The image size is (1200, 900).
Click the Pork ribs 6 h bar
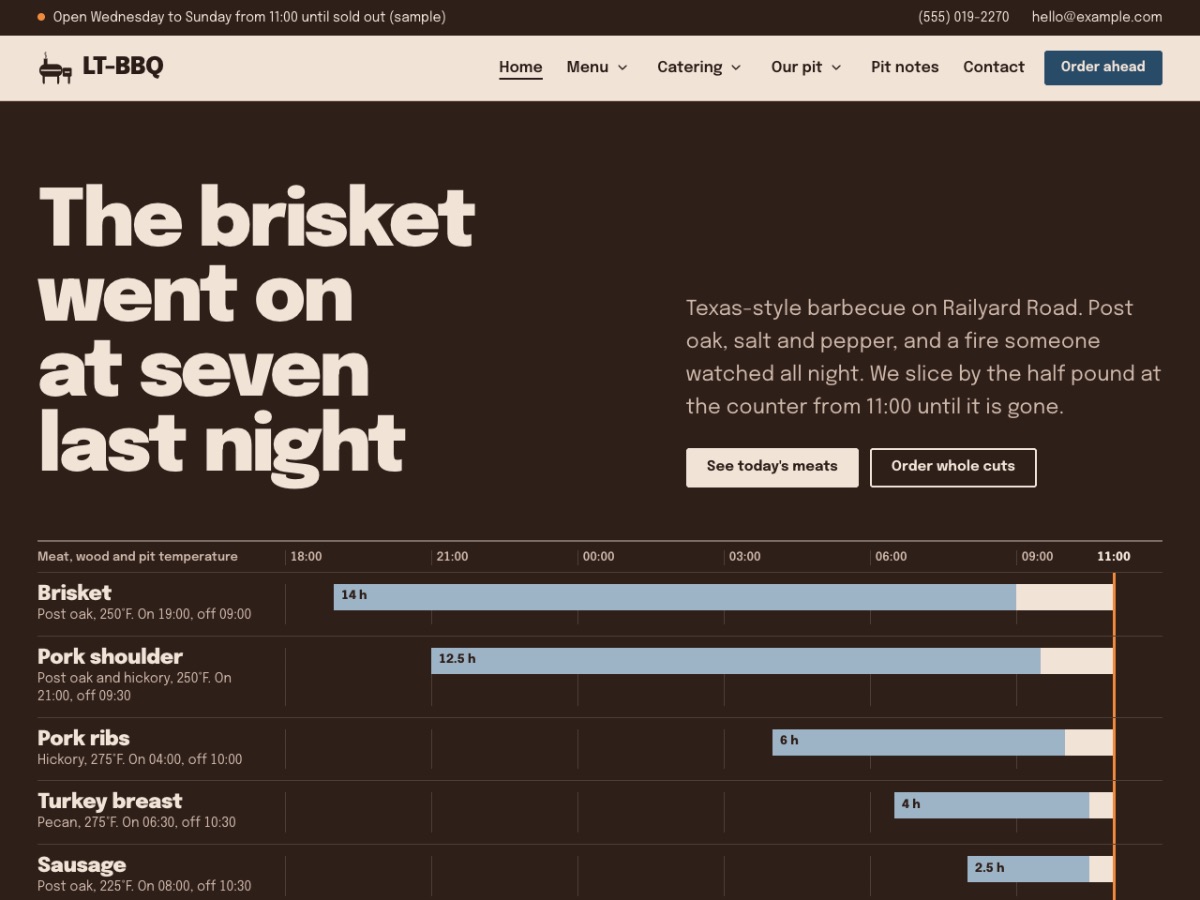point(919,742)
